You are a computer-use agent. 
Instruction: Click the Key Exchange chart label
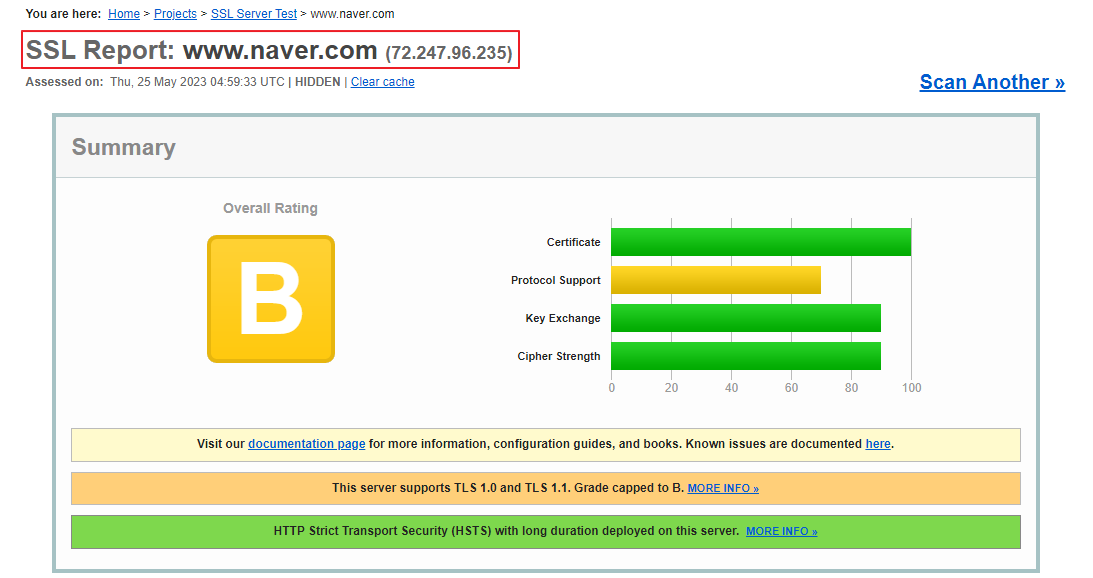563,318
